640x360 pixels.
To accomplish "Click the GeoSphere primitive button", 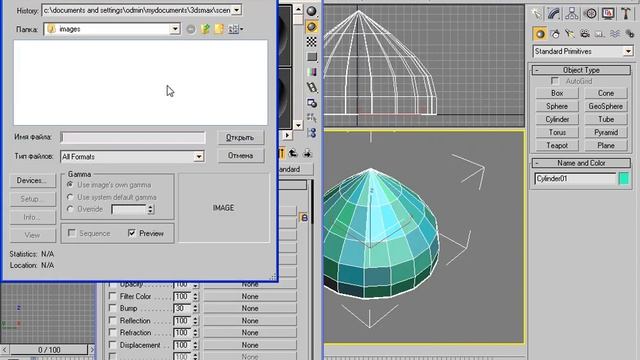I will click(x=605, y=106).
